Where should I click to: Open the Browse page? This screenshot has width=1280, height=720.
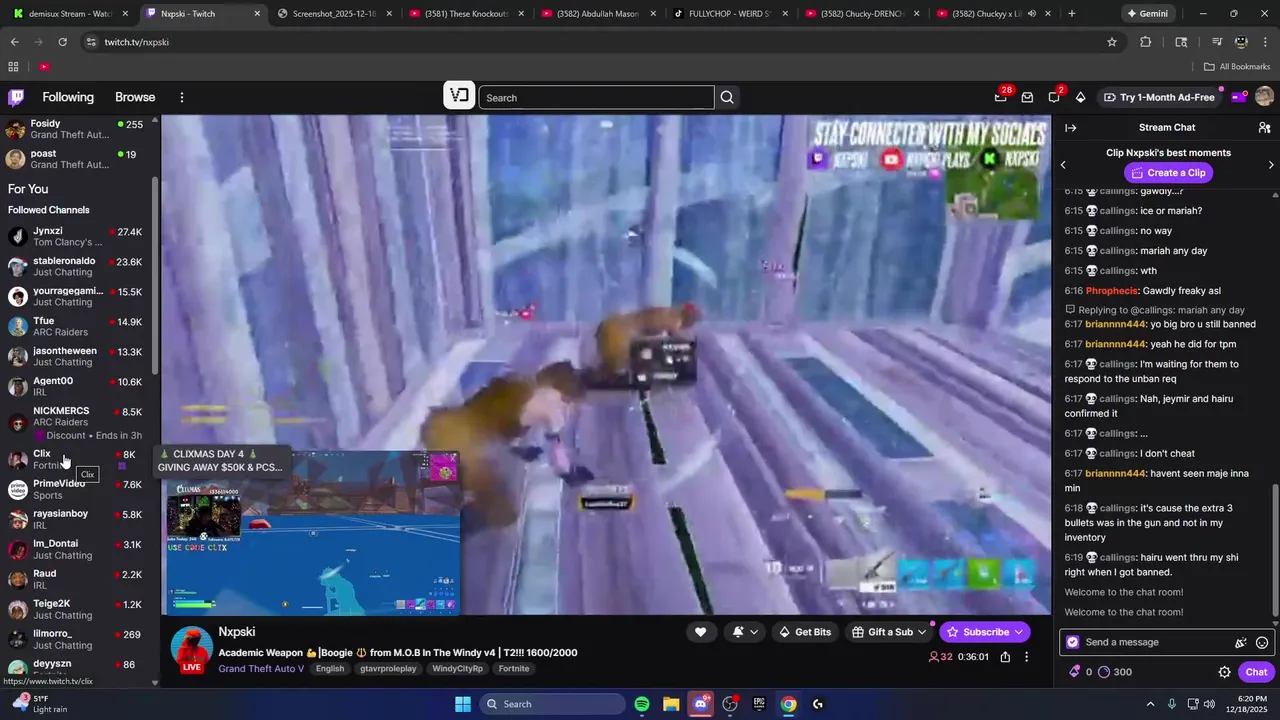coord(135,97)
